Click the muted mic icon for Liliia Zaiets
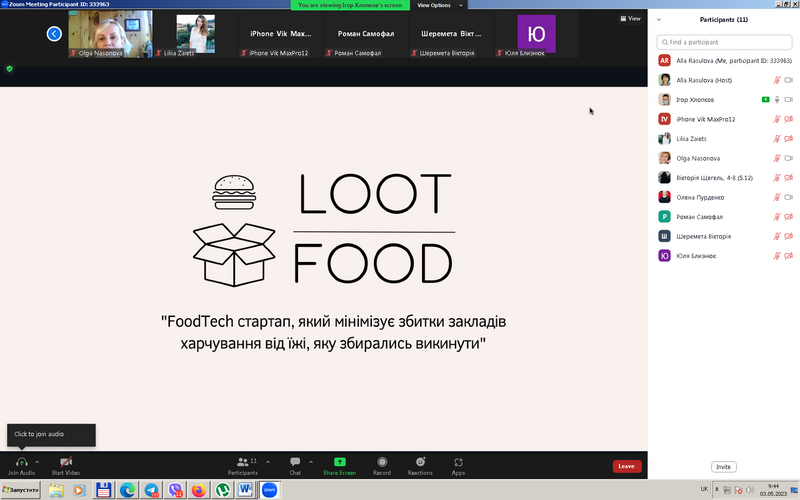The image size is (800, 500). coord(777,139)
